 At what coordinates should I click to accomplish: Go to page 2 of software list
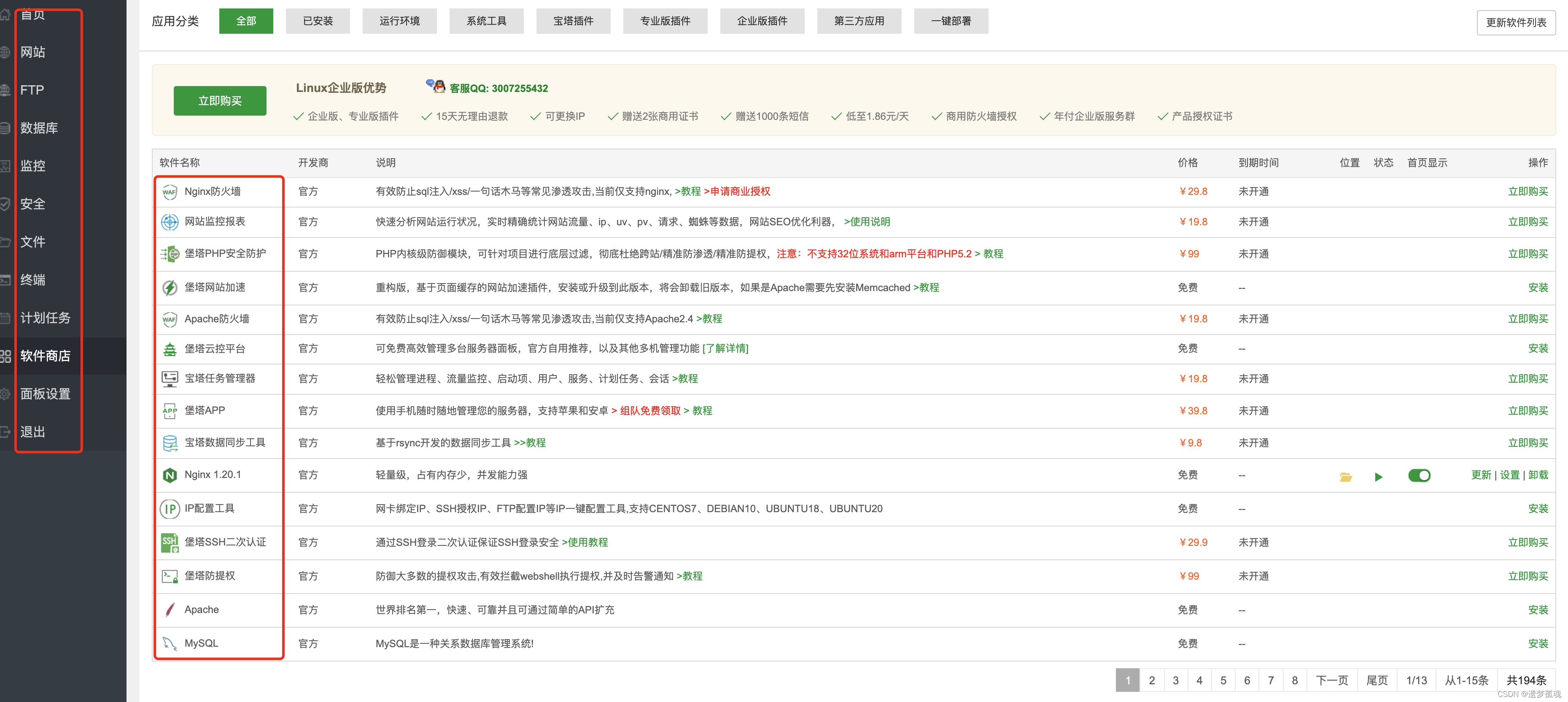pyautogui.click(x=1151, y=680)
